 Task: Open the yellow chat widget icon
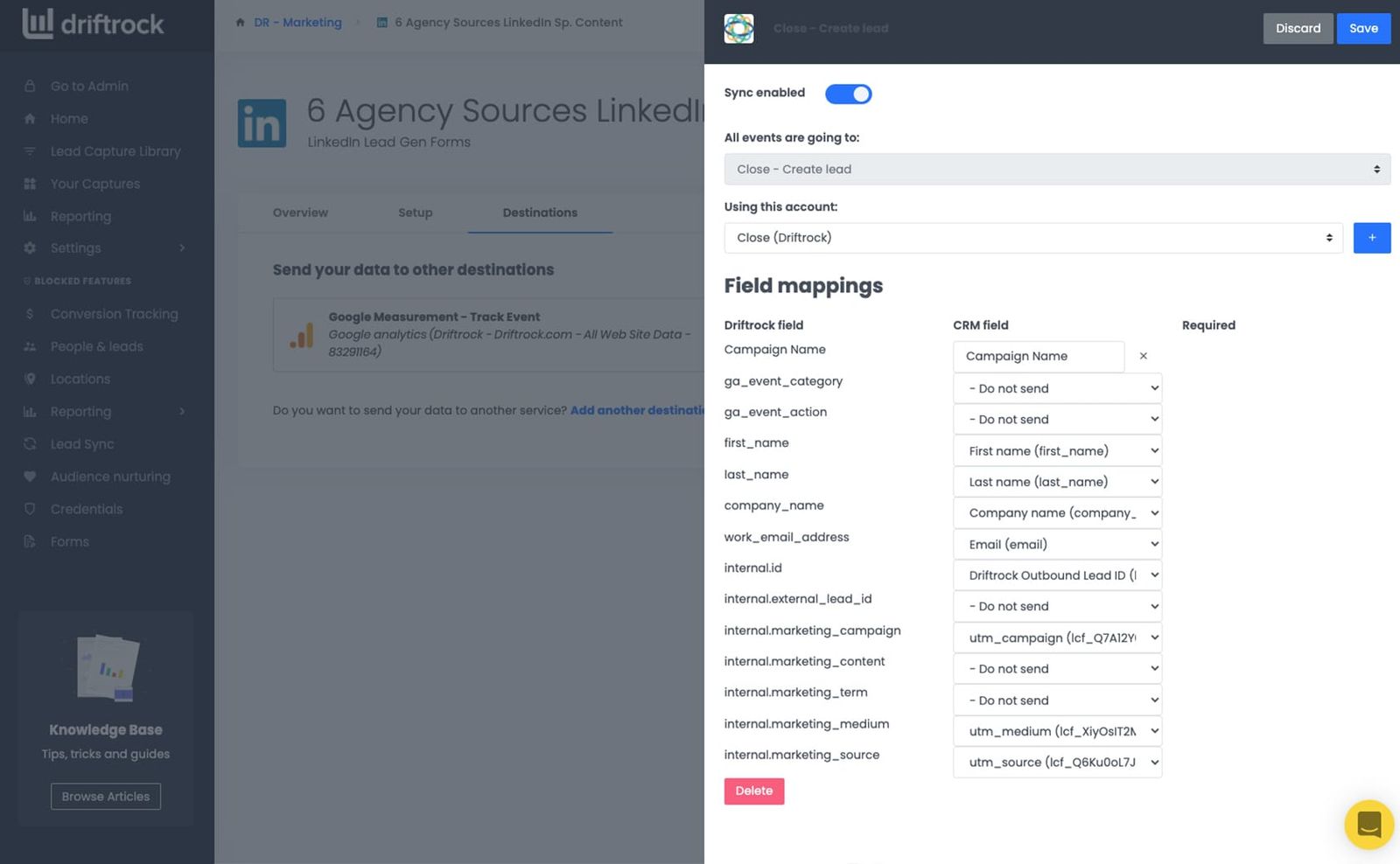coord(1368,824)
